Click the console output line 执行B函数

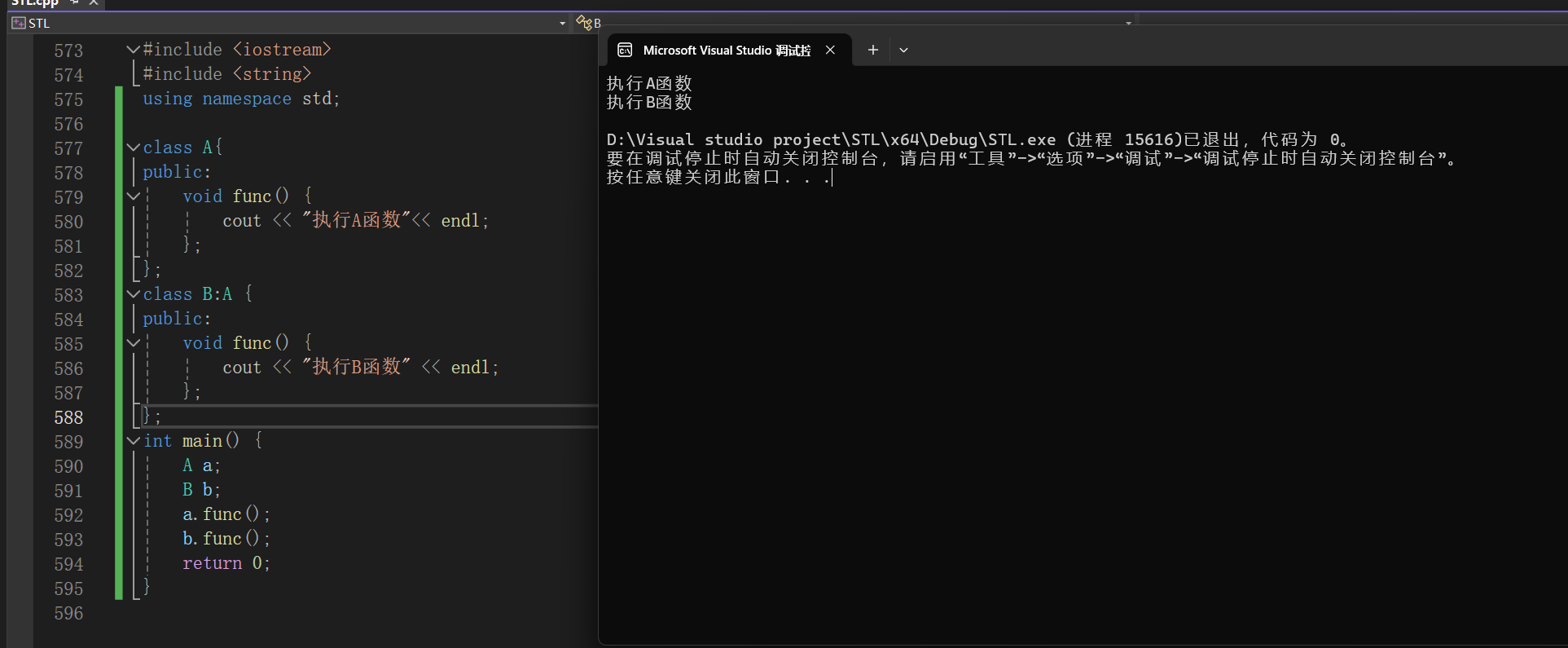[649, 102]
